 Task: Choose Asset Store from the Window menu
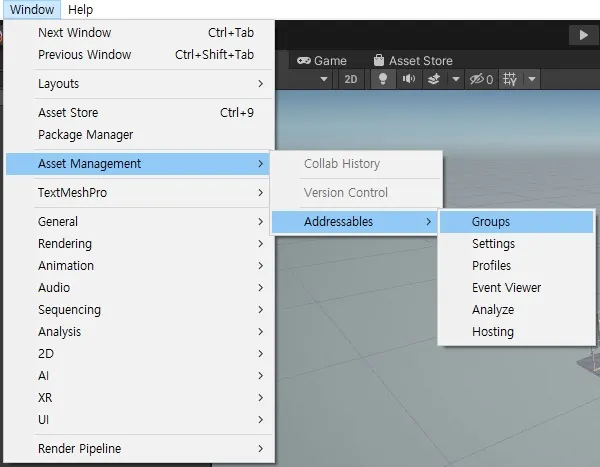(x=139, y=113)
